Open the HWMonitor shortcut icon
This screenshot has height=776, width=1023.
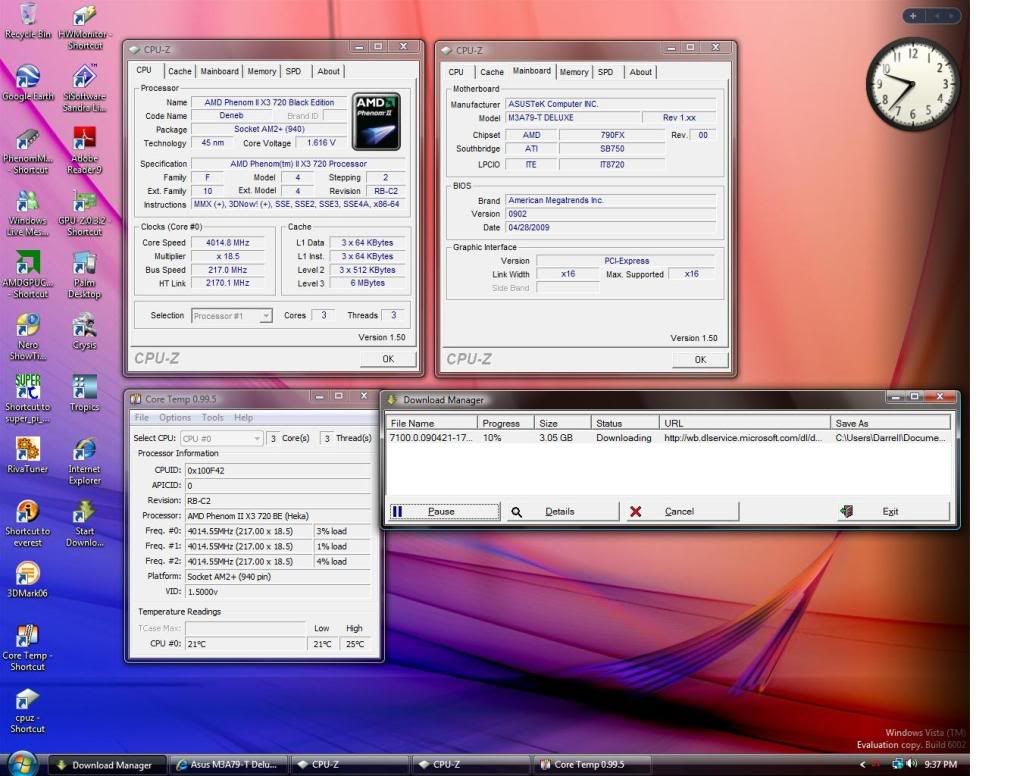point(84,27)
